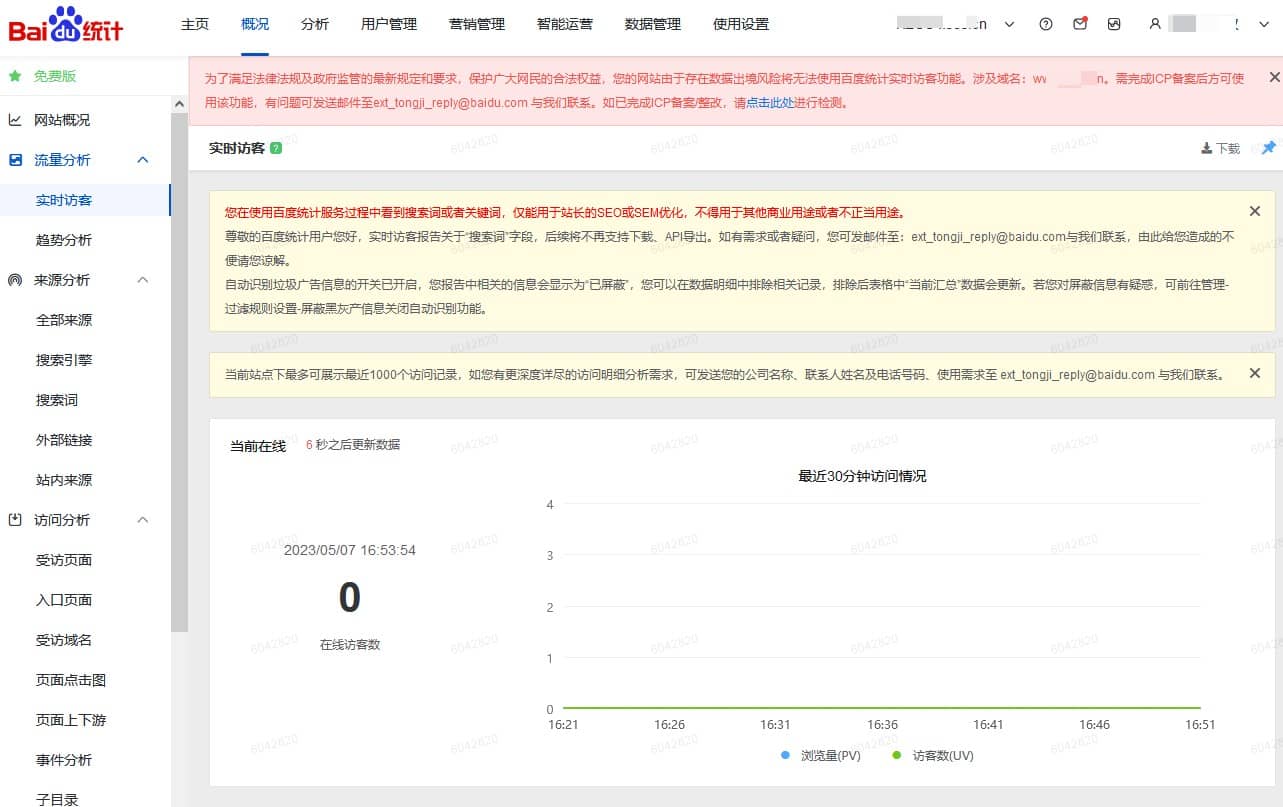Image resolution: width=1283 pixels, height=807 pixels.
Task: Pin the 实时访客 report with pin icon
Action: 1268,148
